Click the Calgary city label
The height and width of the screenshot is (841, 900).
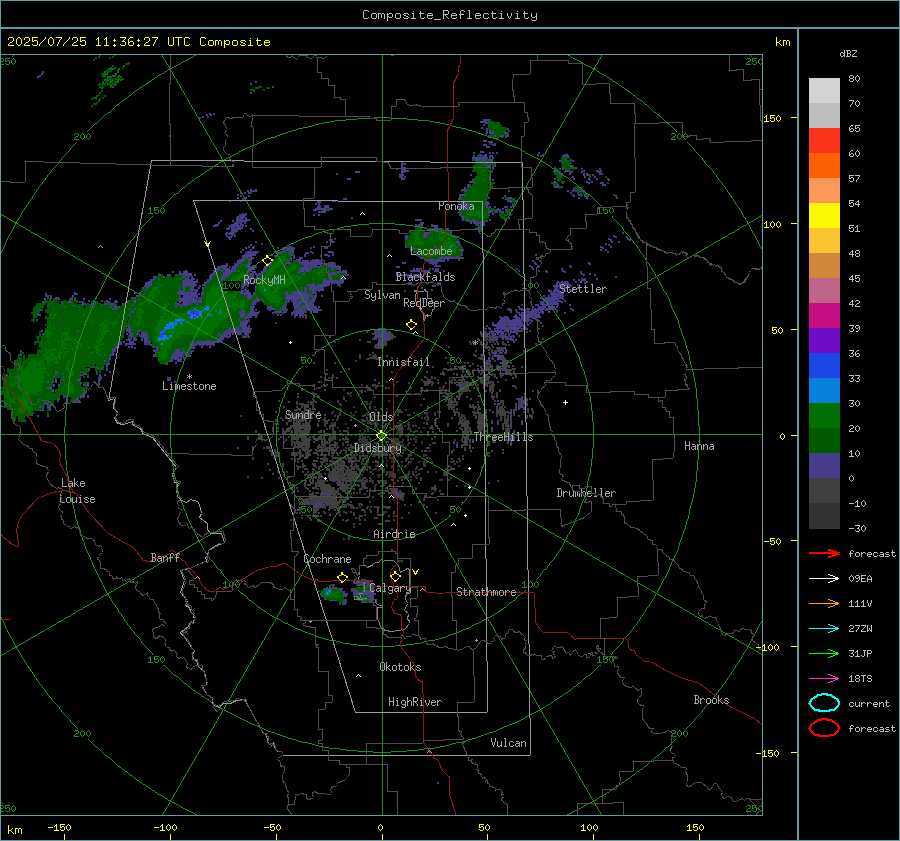coord(390,588)
